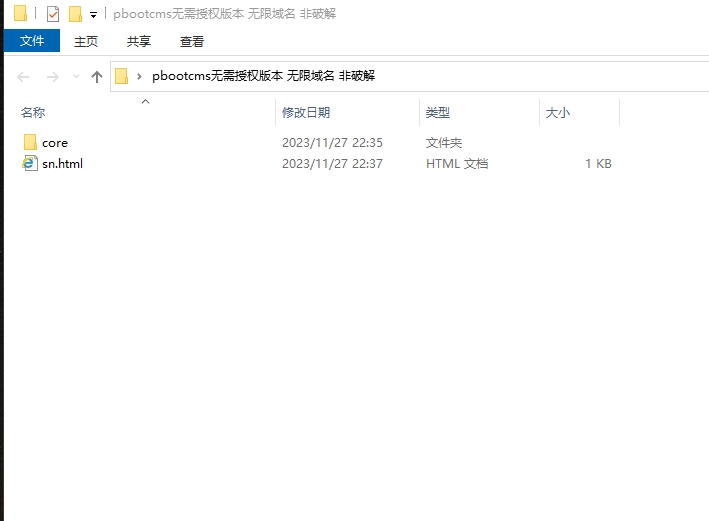Select the core folder name

[x=55, y=143]
